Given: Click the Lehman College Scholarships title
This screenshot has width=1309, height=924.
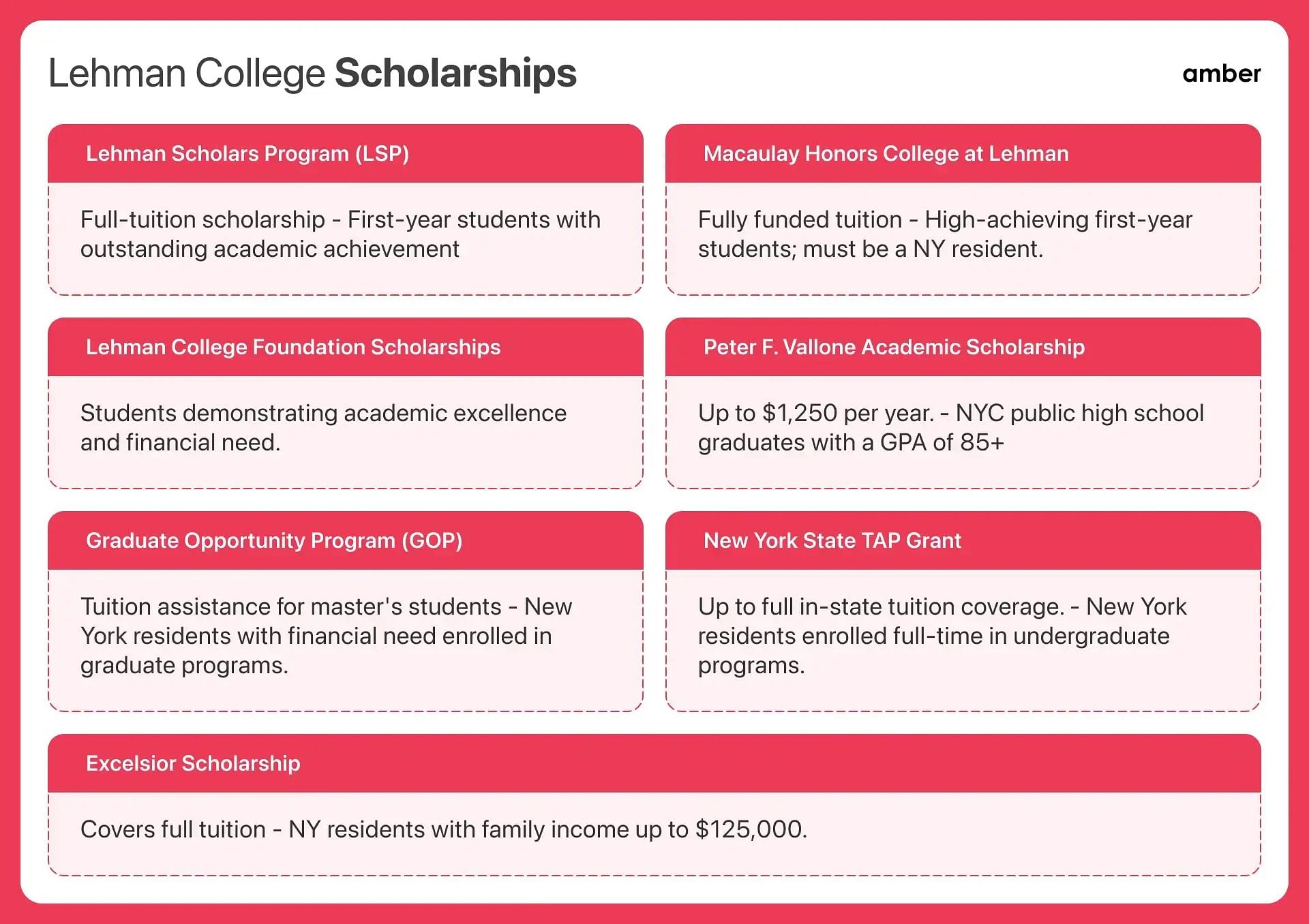Looking at the screenshot, I should point(312,73).
